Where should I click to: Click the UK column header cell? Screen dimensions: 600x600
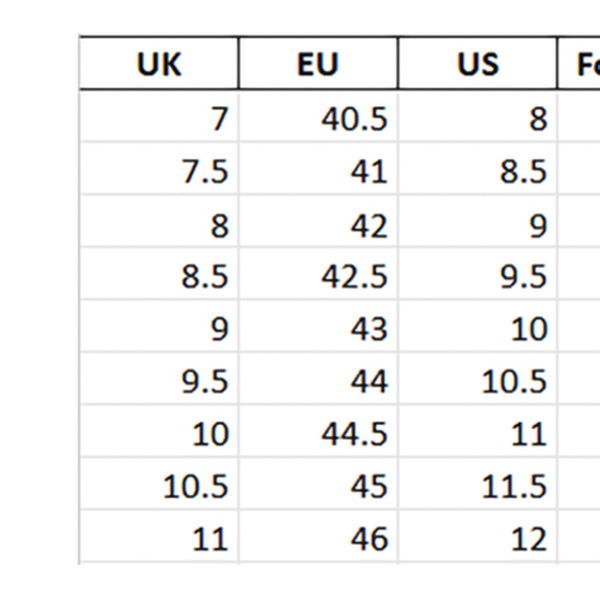159,64
